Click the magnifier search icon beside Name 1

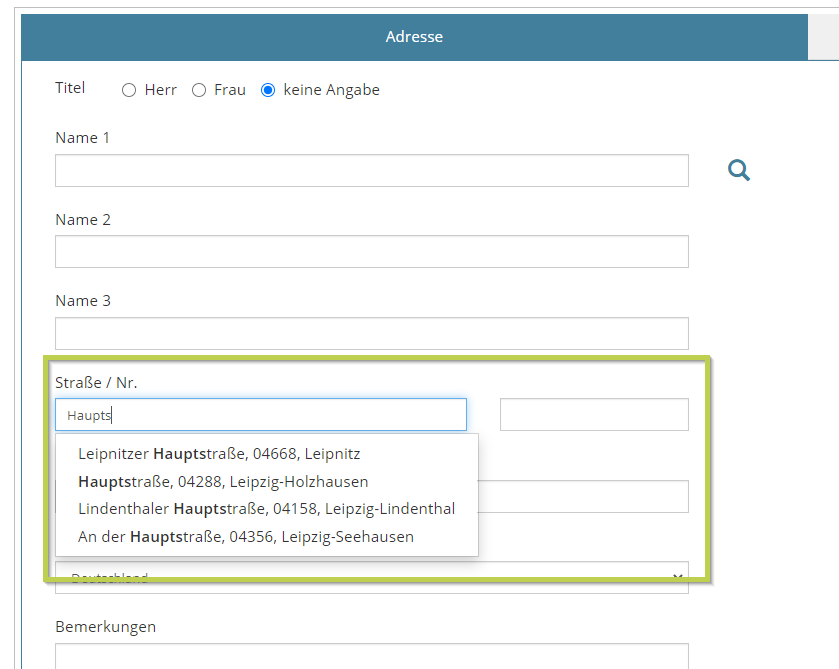pyautogui.click(x=738, y=171)
